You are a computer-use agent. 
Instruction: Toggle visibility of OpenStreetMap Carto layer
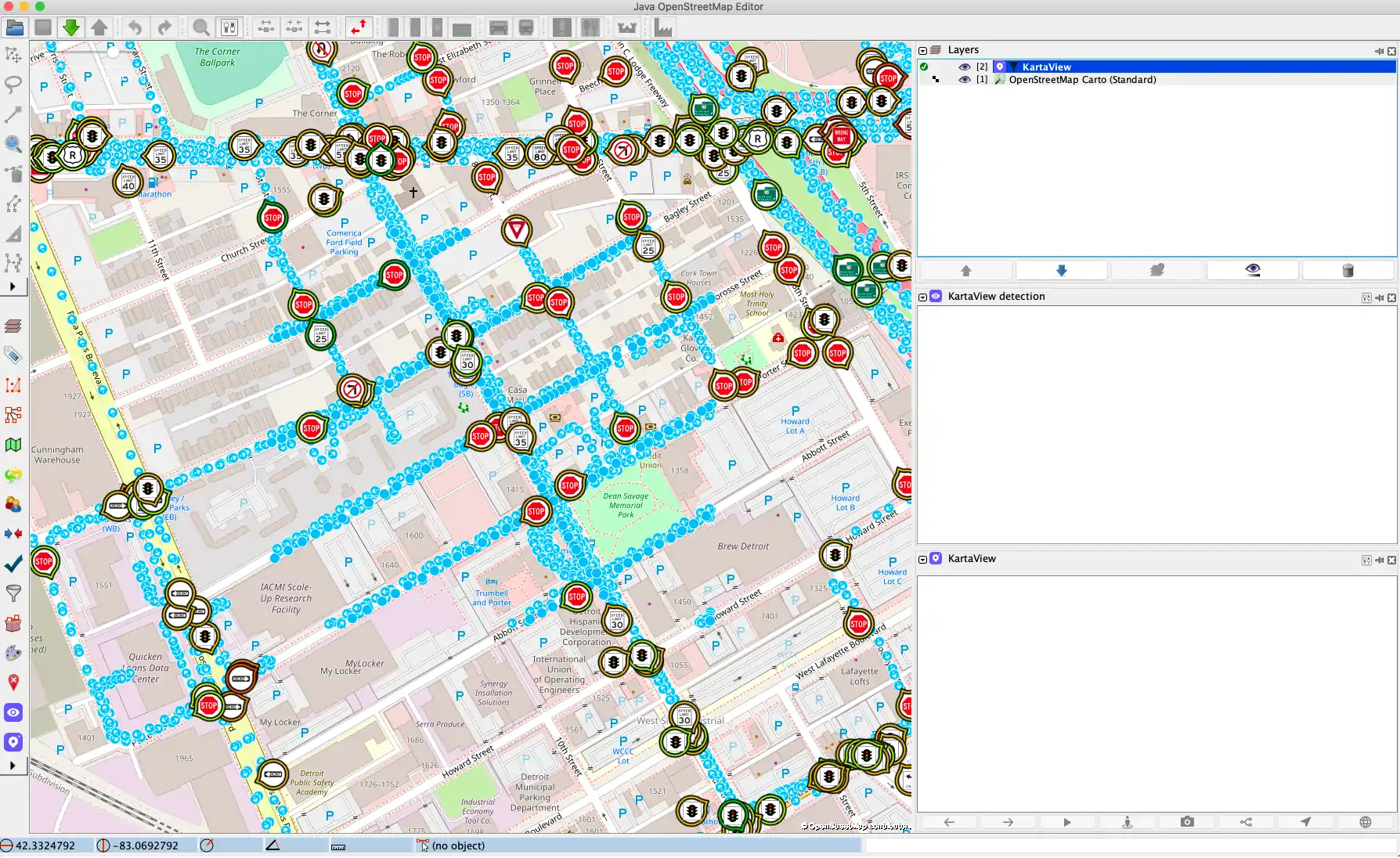pyautogui.click(x=965, y=80)
